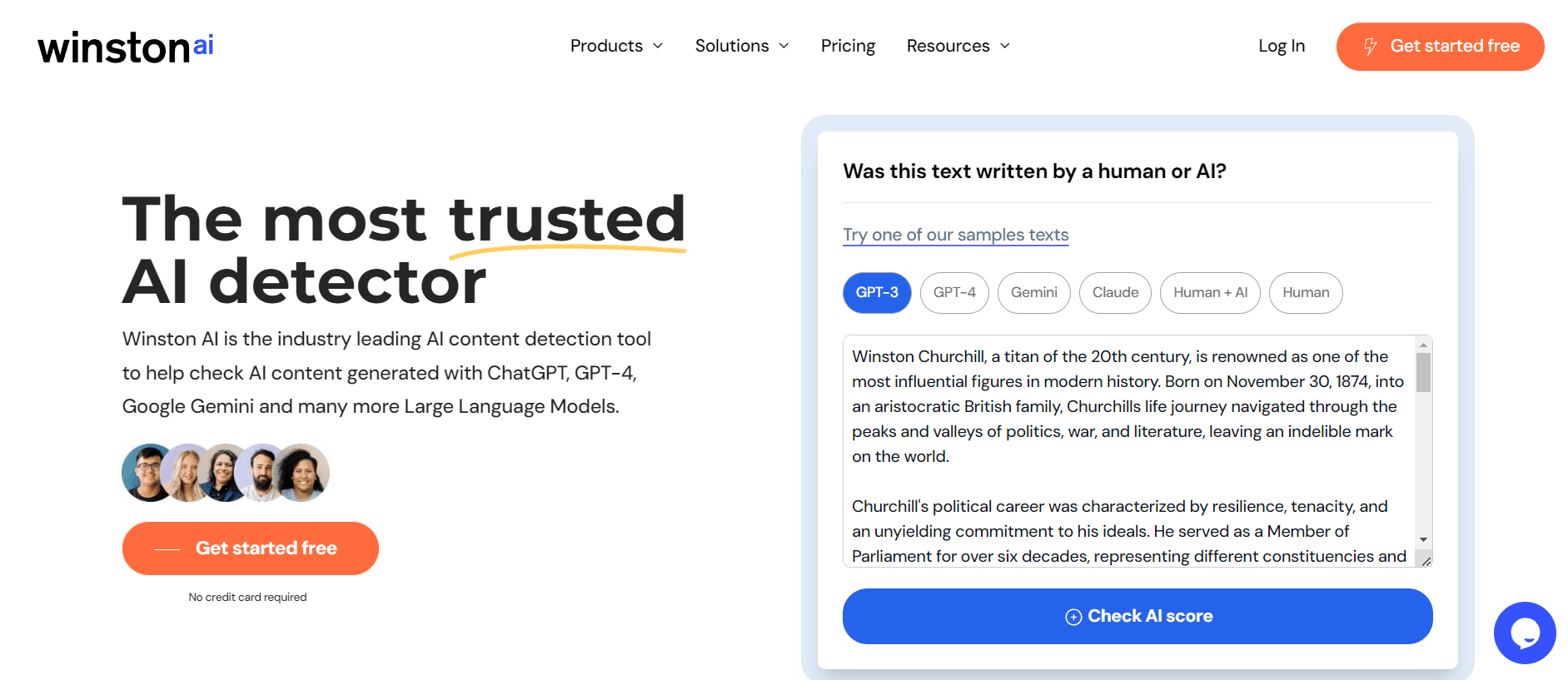Image resolution: width=1568 pixels, height=680 pixels.
Task: Open the chat support bubble
Action: (x=1524, y=633)
